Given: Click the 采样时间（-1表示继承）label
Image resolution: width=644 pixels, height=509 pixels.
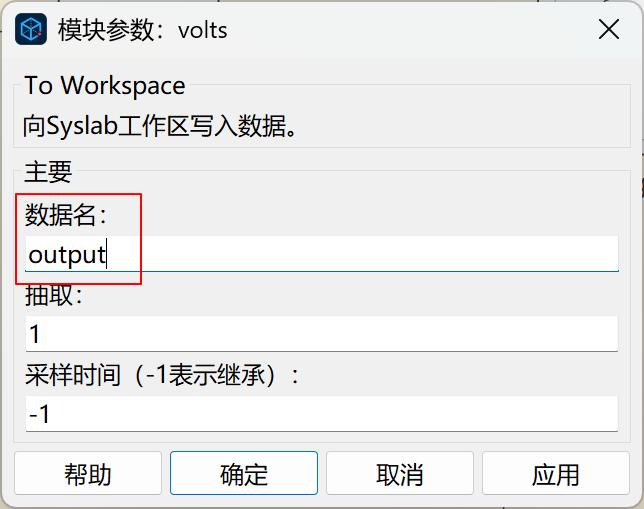Looking at the screenshot, I should pos(162,375).
